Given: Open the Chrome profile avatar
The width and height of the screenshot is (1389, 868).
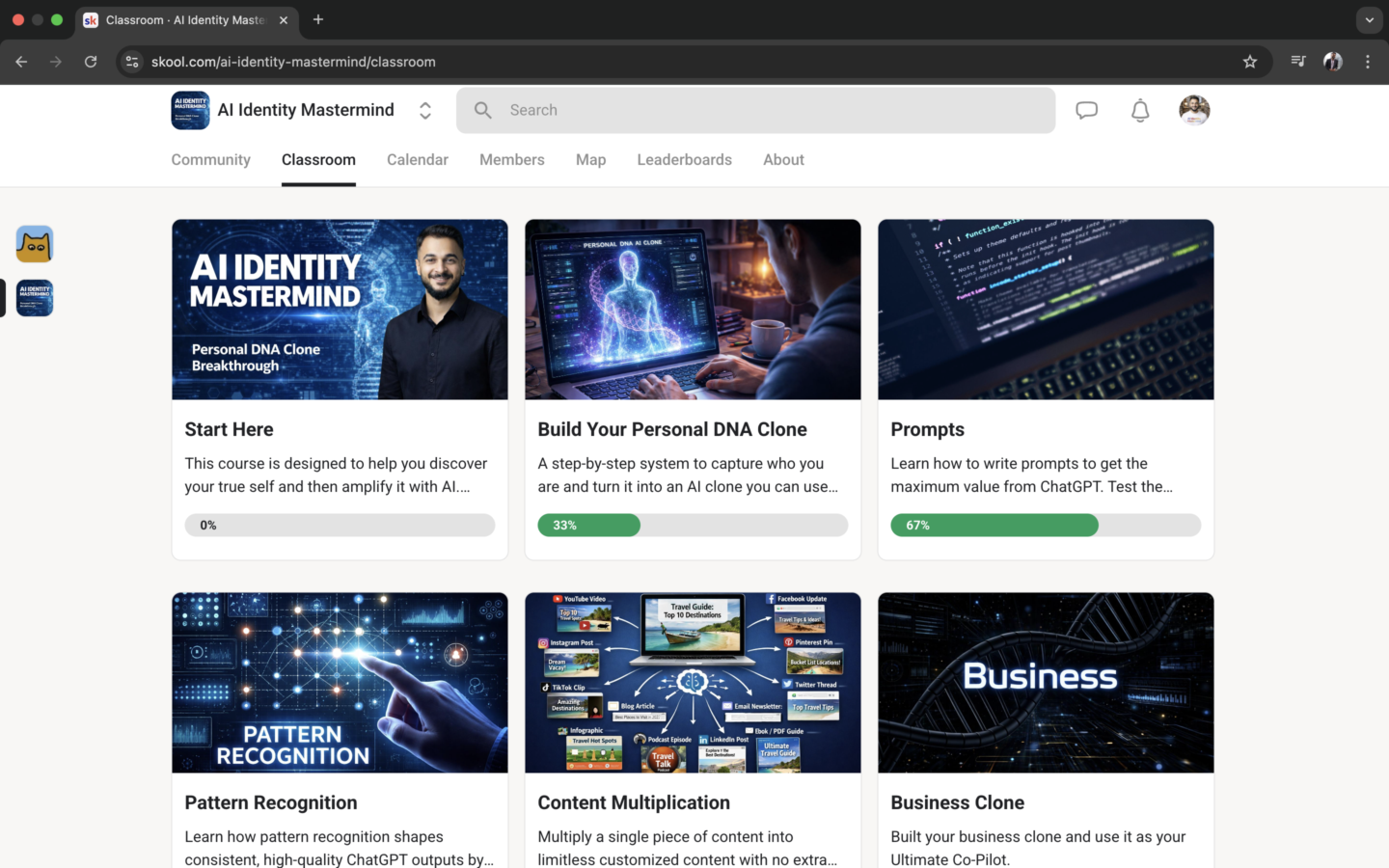Looking at the screenshot, I should point(1333,62).
